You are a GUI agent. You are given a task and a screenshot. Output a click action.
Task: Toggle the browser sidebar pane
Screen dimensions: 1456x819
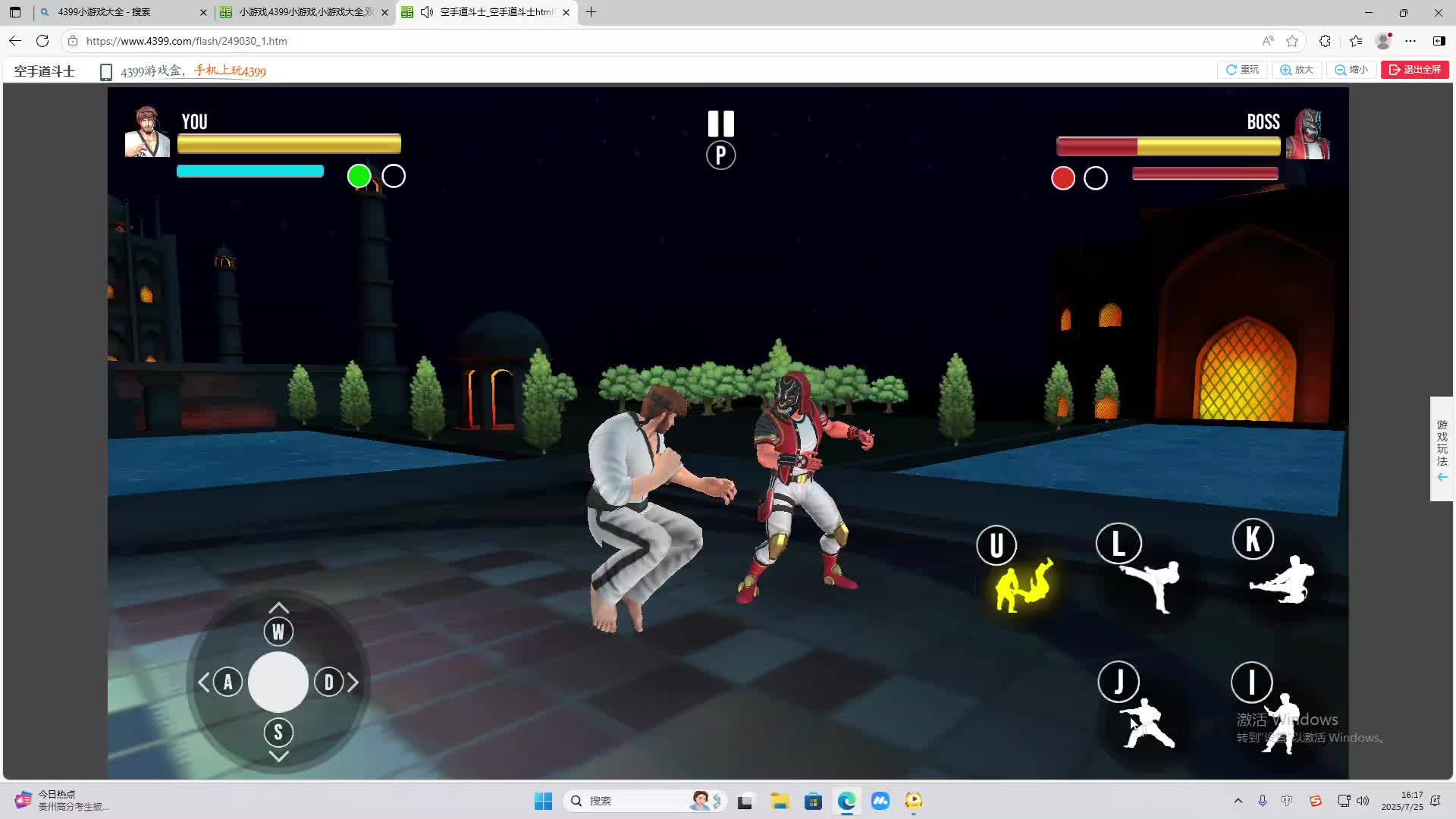click(1439, 41)
